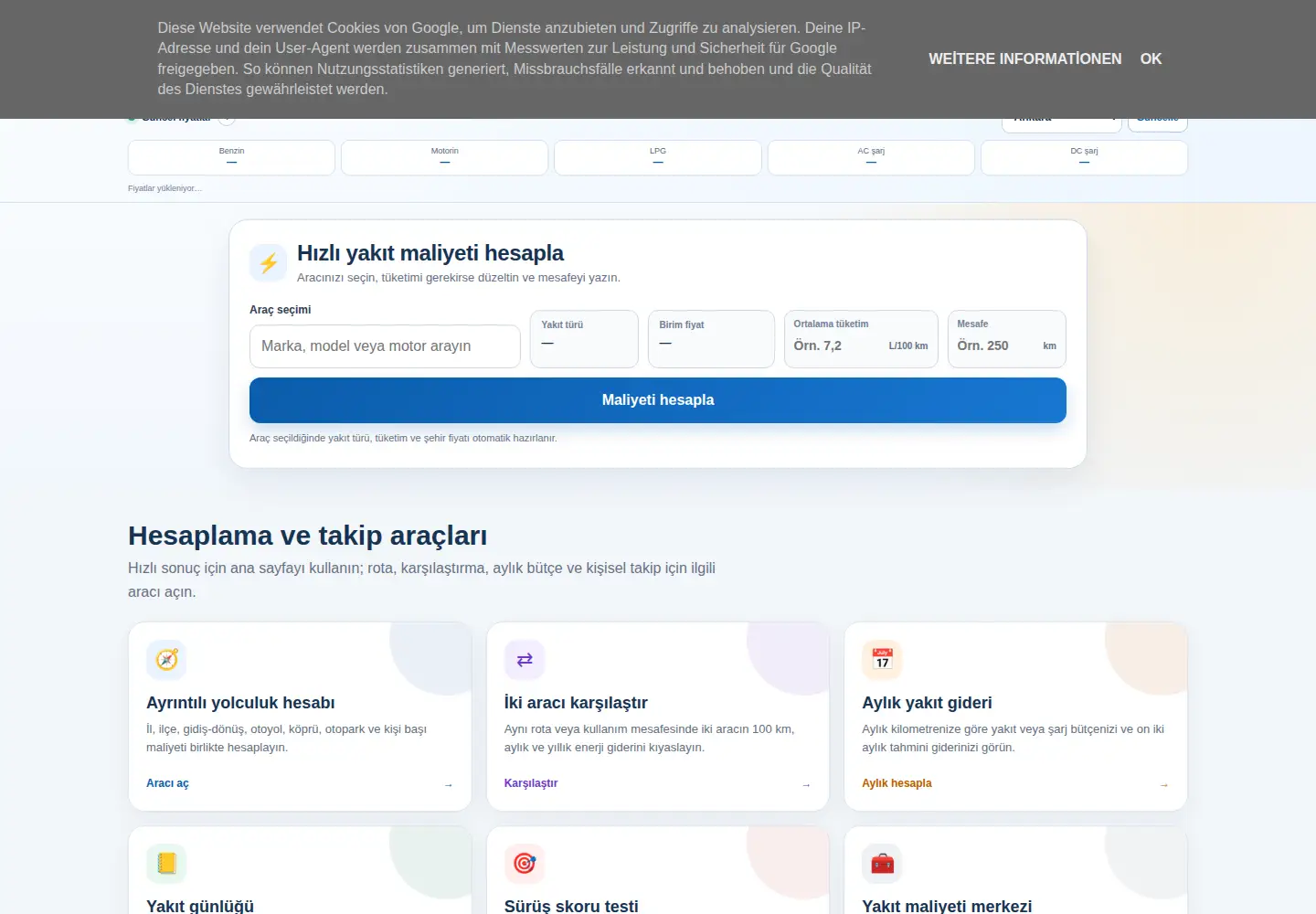Open the Aracı aç link

[x=167, y=783]
